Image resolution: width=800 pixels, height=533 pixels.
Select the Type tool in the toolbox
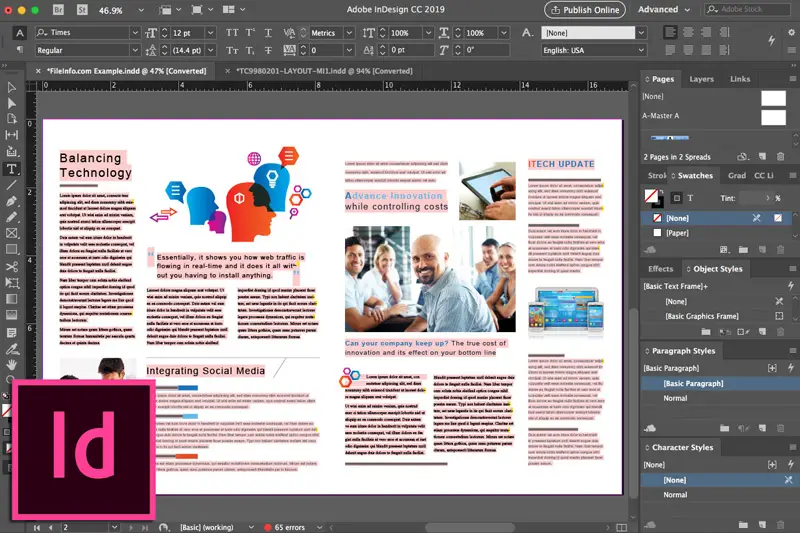click(x=11, y=169)
